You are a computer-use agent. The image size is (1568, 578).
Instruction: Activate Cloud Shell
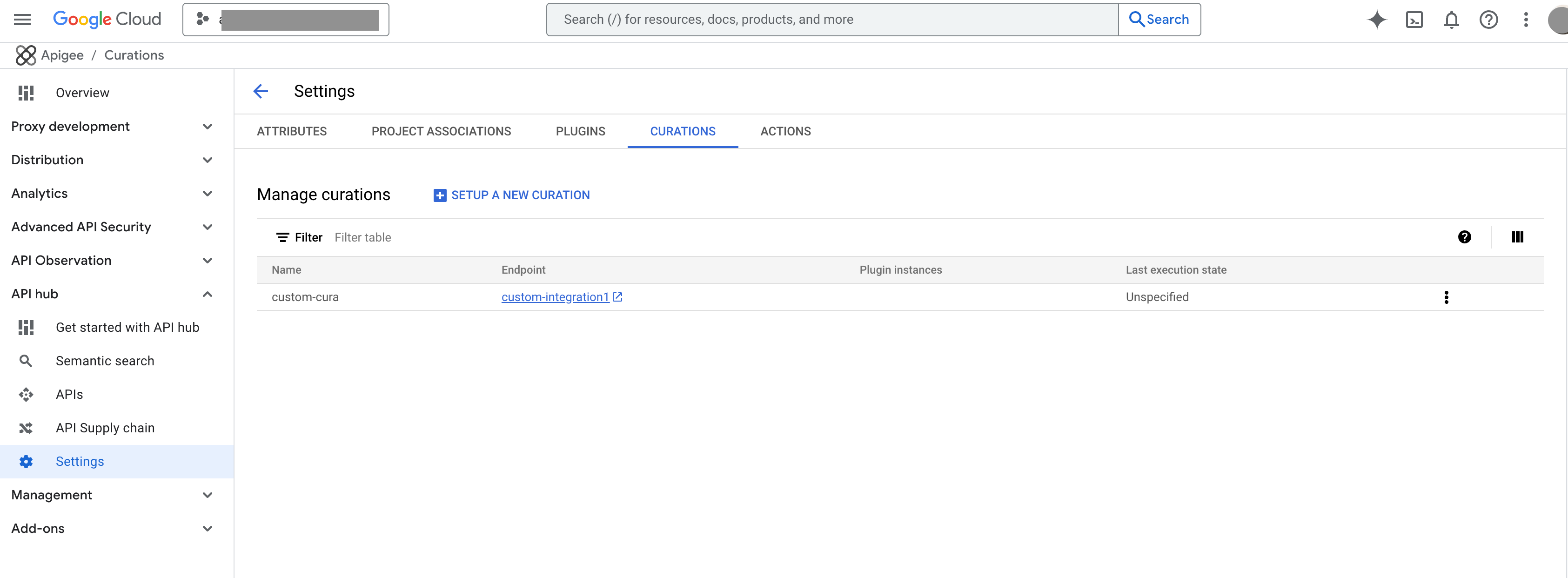pos(1414,20)
